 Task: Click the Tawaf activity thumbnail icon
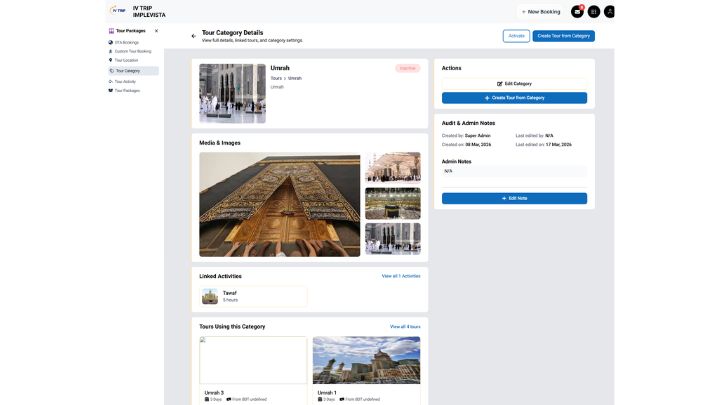(210, 296)
